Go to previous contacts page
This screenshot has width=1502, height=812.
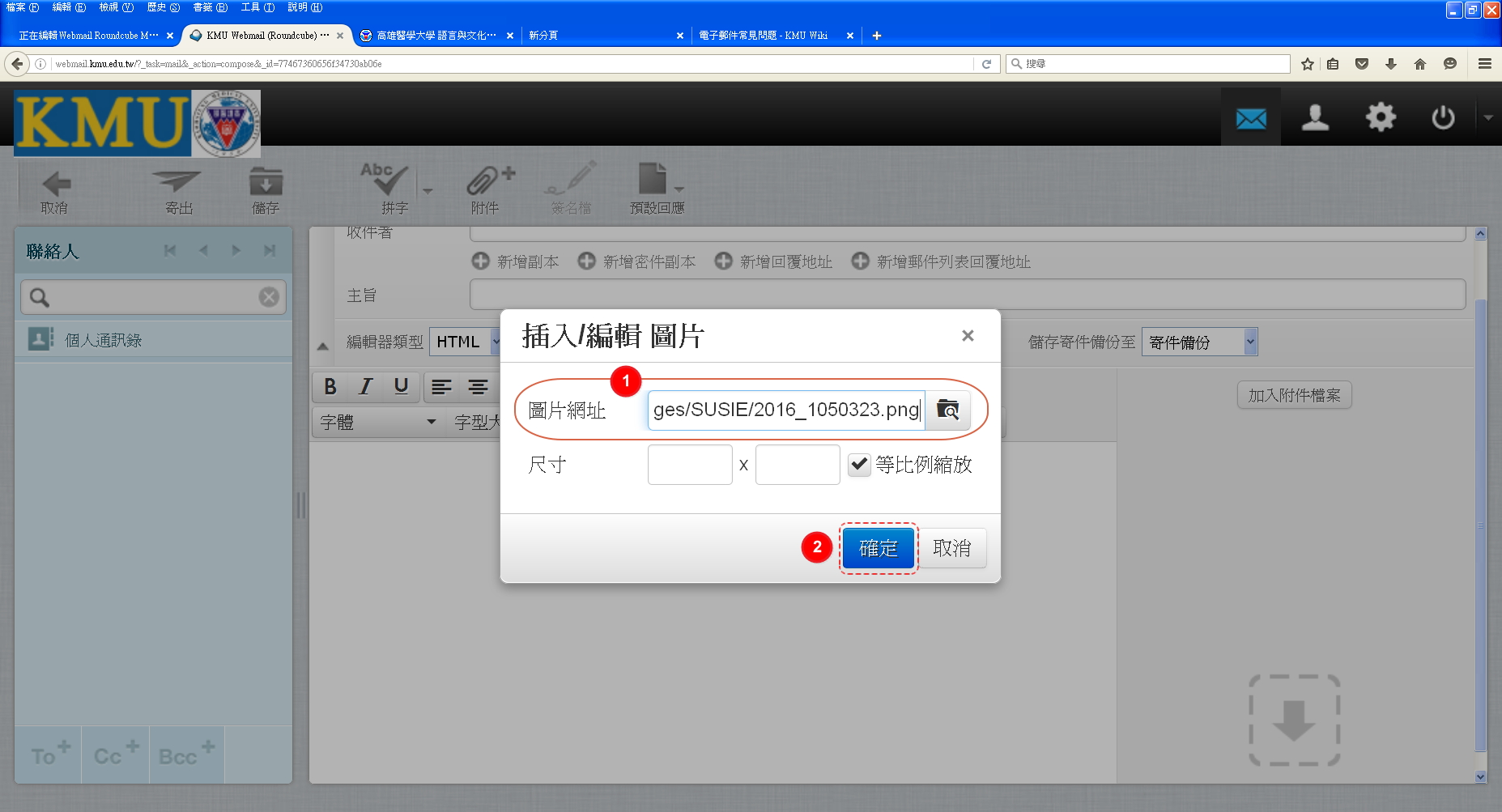click(203, 251)
